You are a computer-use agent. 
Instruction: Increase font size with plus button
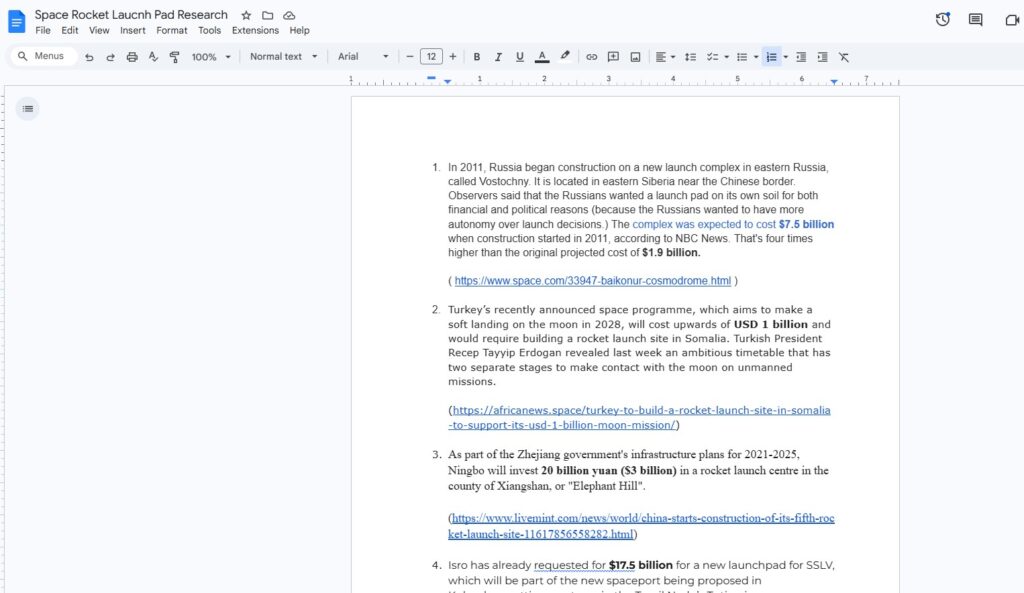point(453,57)
